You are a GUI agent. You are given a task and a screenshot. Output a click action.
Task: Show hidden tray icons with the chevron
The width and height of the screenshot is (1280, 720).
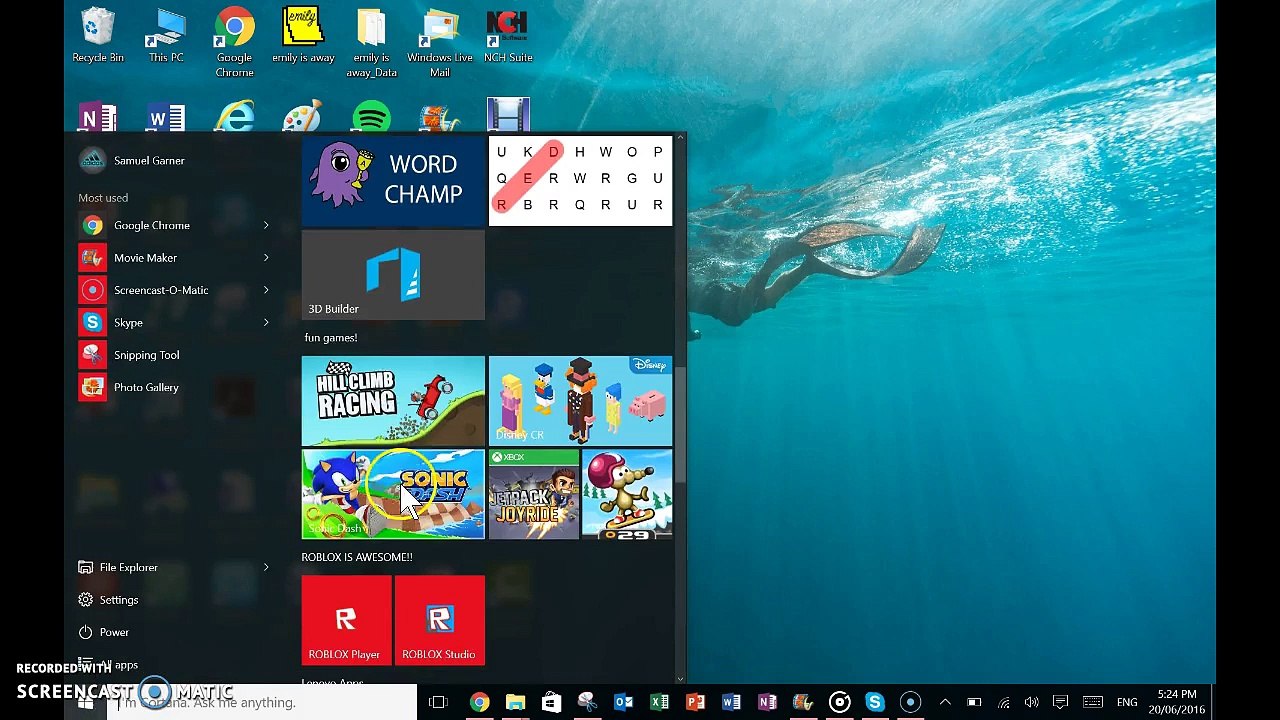pos(945,702)
